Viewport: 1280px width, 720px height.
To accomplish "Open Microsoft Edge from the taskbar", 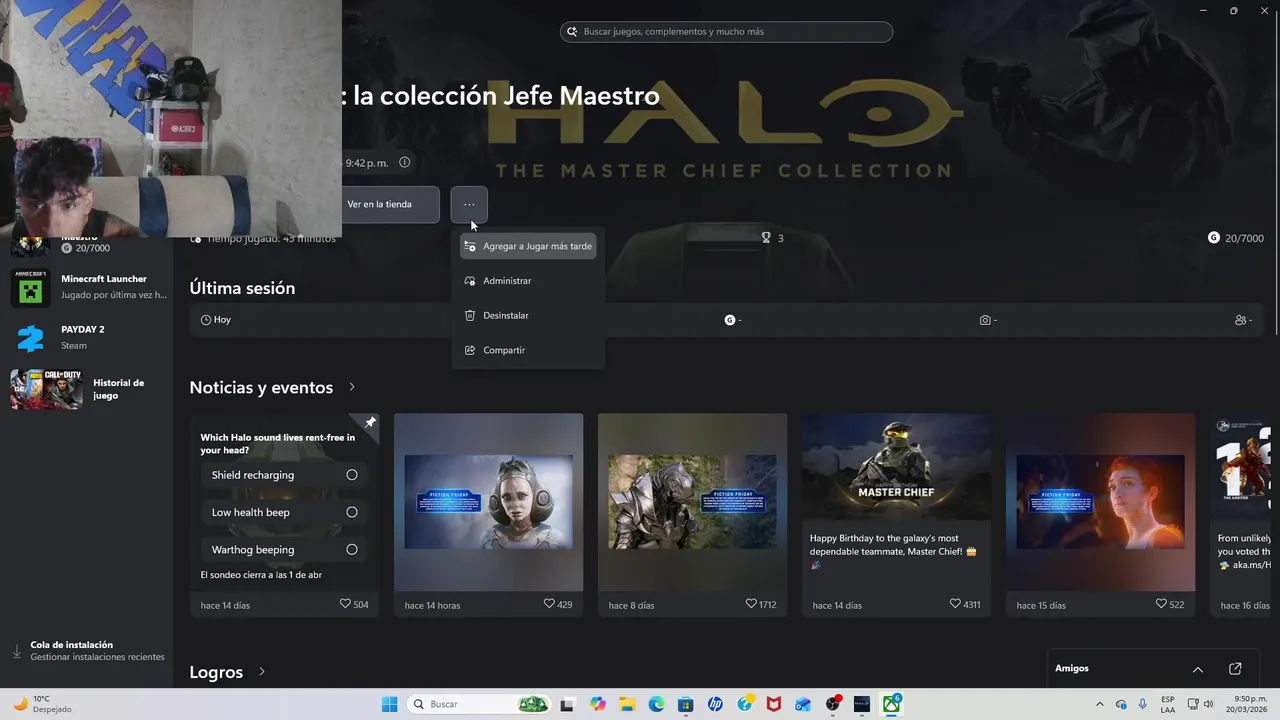I will tap(656, 704).
